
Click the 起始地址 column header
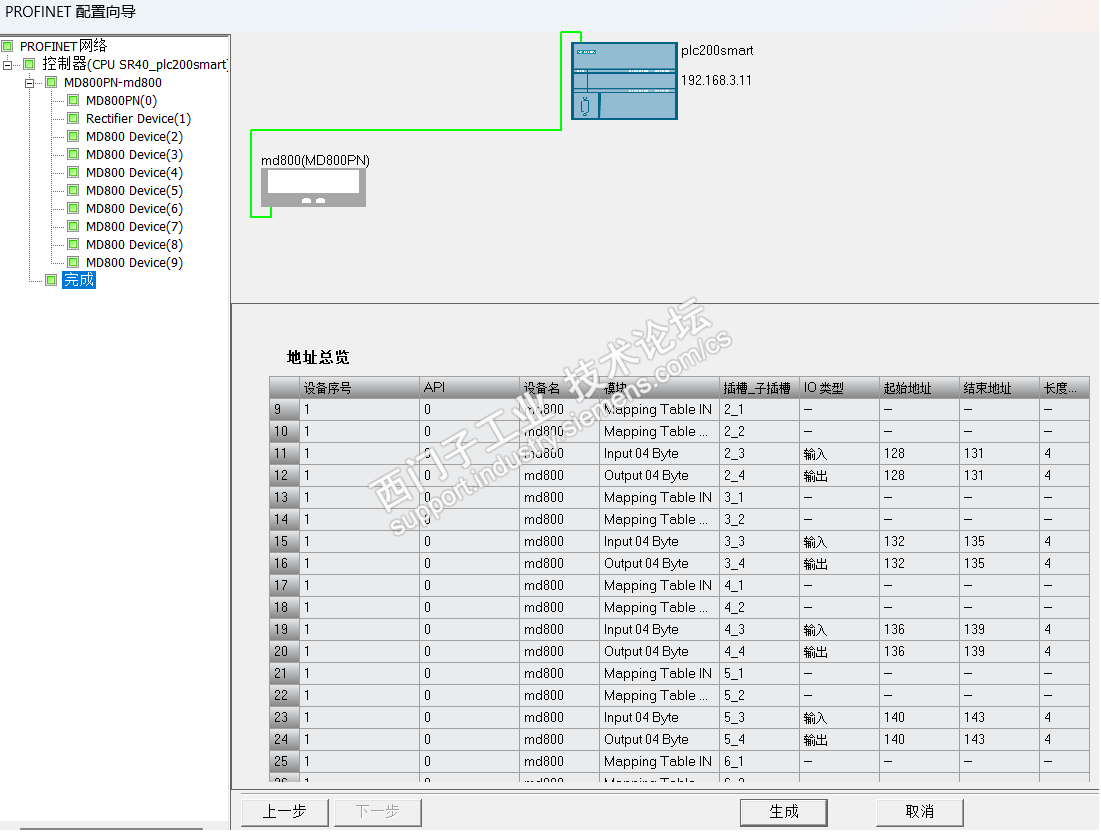[919, 388]
